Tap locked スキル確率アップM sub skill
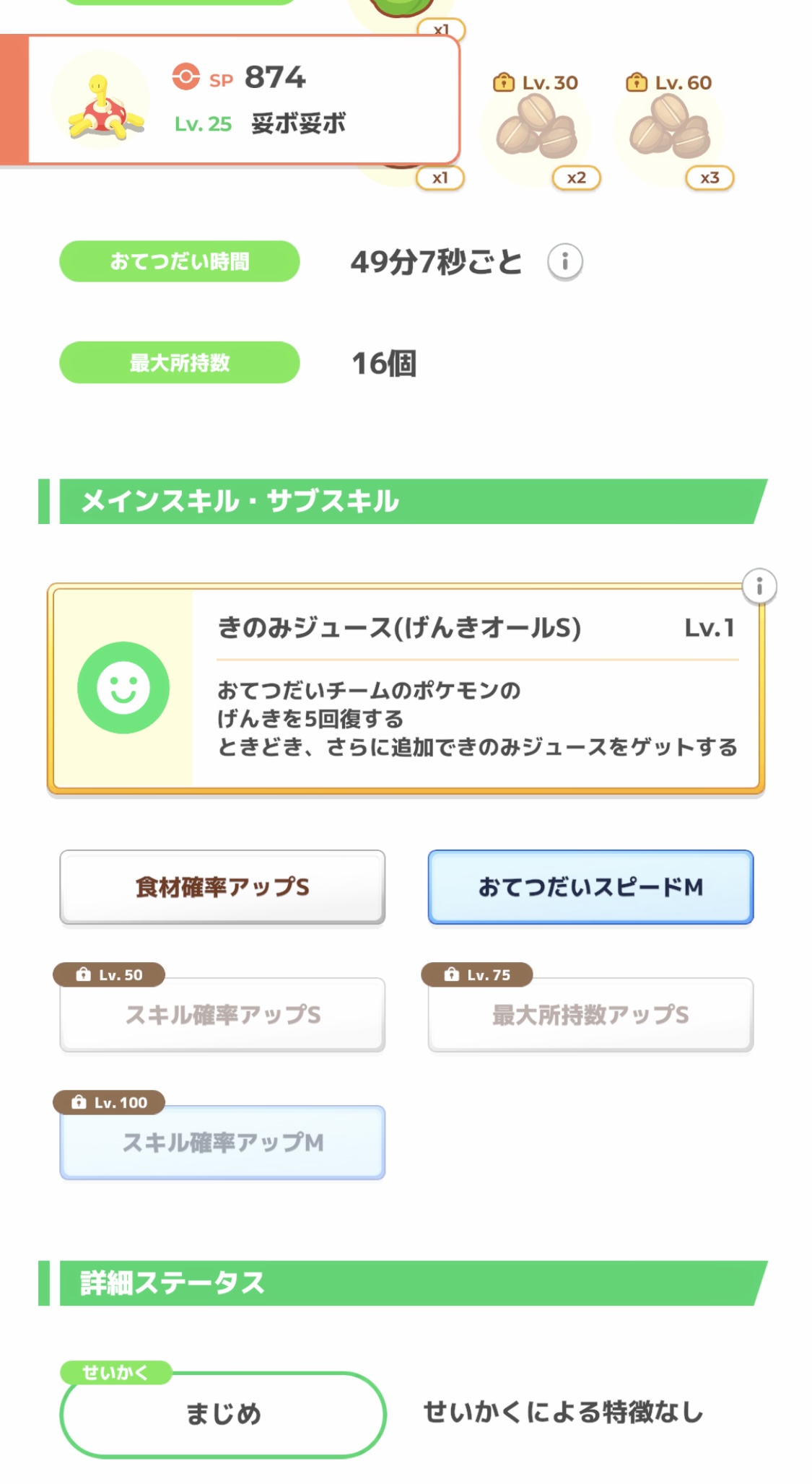812x1484 pixels. (x=222, y=1143)
